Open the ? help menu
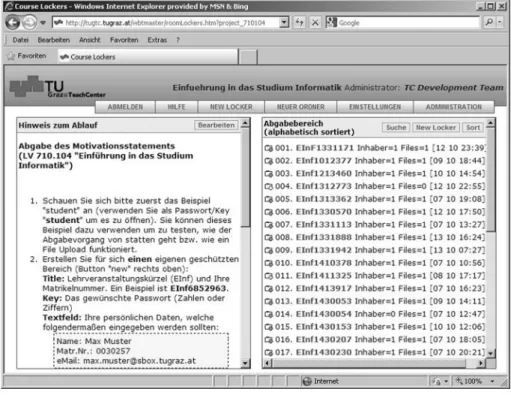The width and height of the screenshot is (511, 395). click(178, 40)
